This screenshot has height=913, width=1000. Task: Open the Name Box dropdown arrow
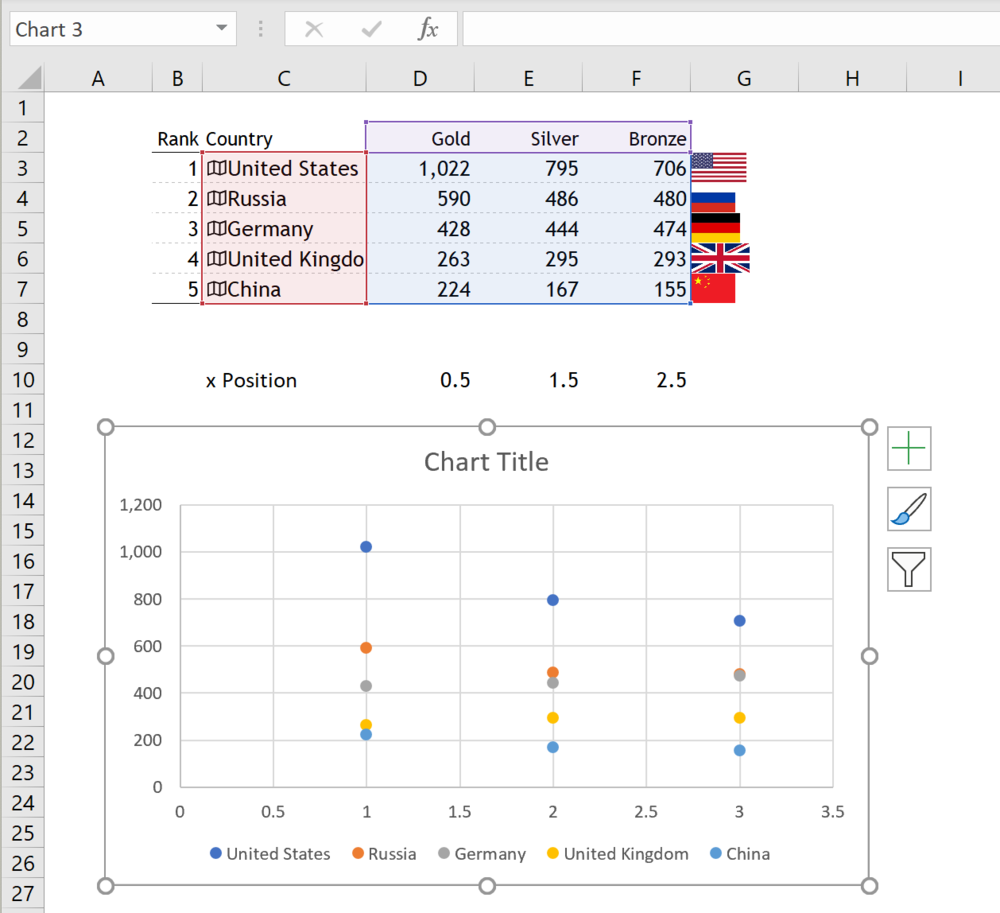[221, 29]
